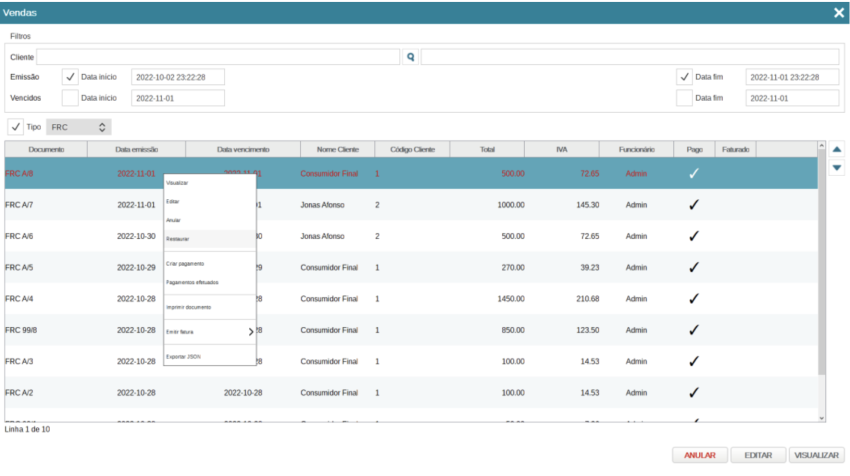850x476 pixels.
Task: Click the Pago checkmark in the FRC A/8 row
Action: (694, 173)
